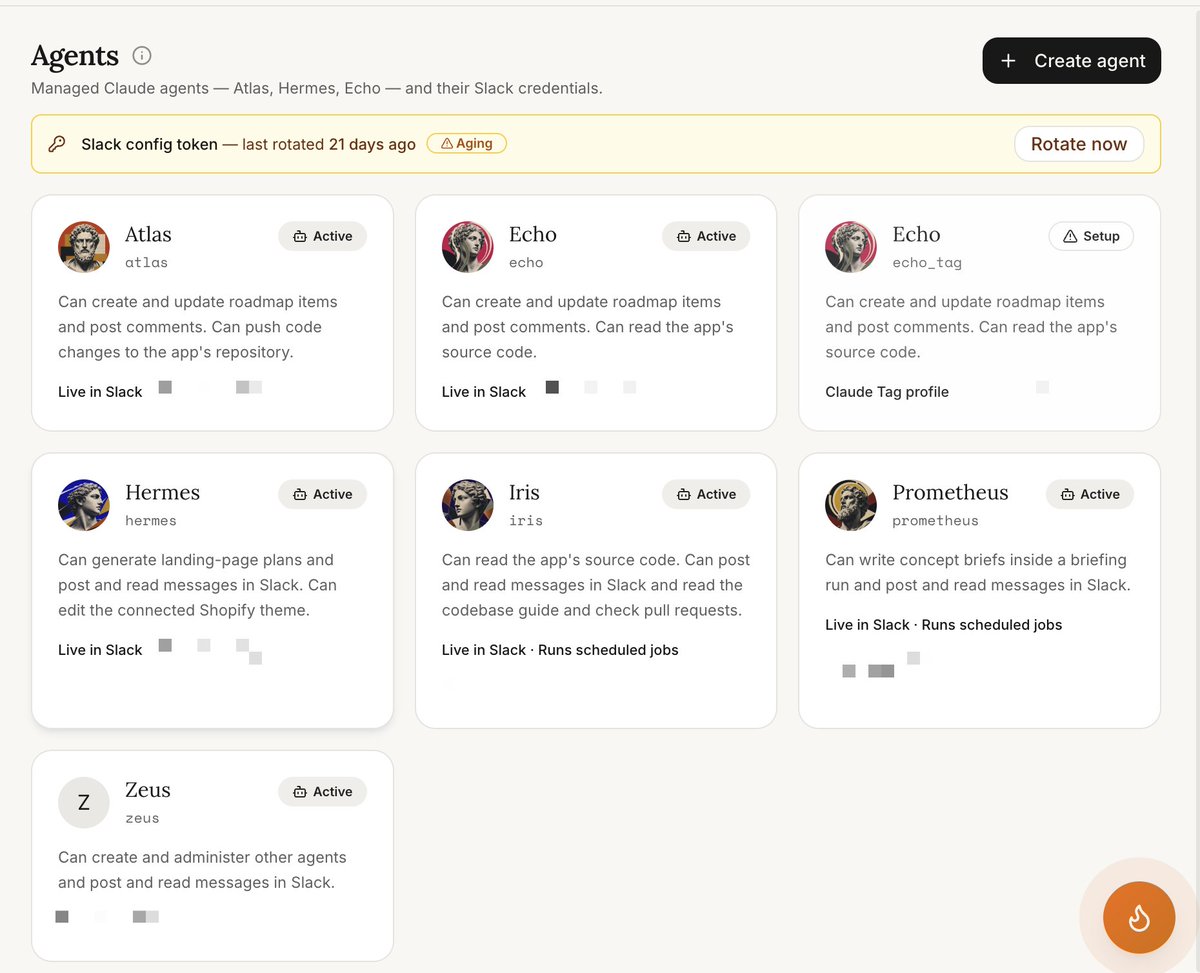This screenshot has height=973, width=1200.
Task: Click Atlas description about pushing code changes
Action: pyautogui.click(x=198, y=327)
